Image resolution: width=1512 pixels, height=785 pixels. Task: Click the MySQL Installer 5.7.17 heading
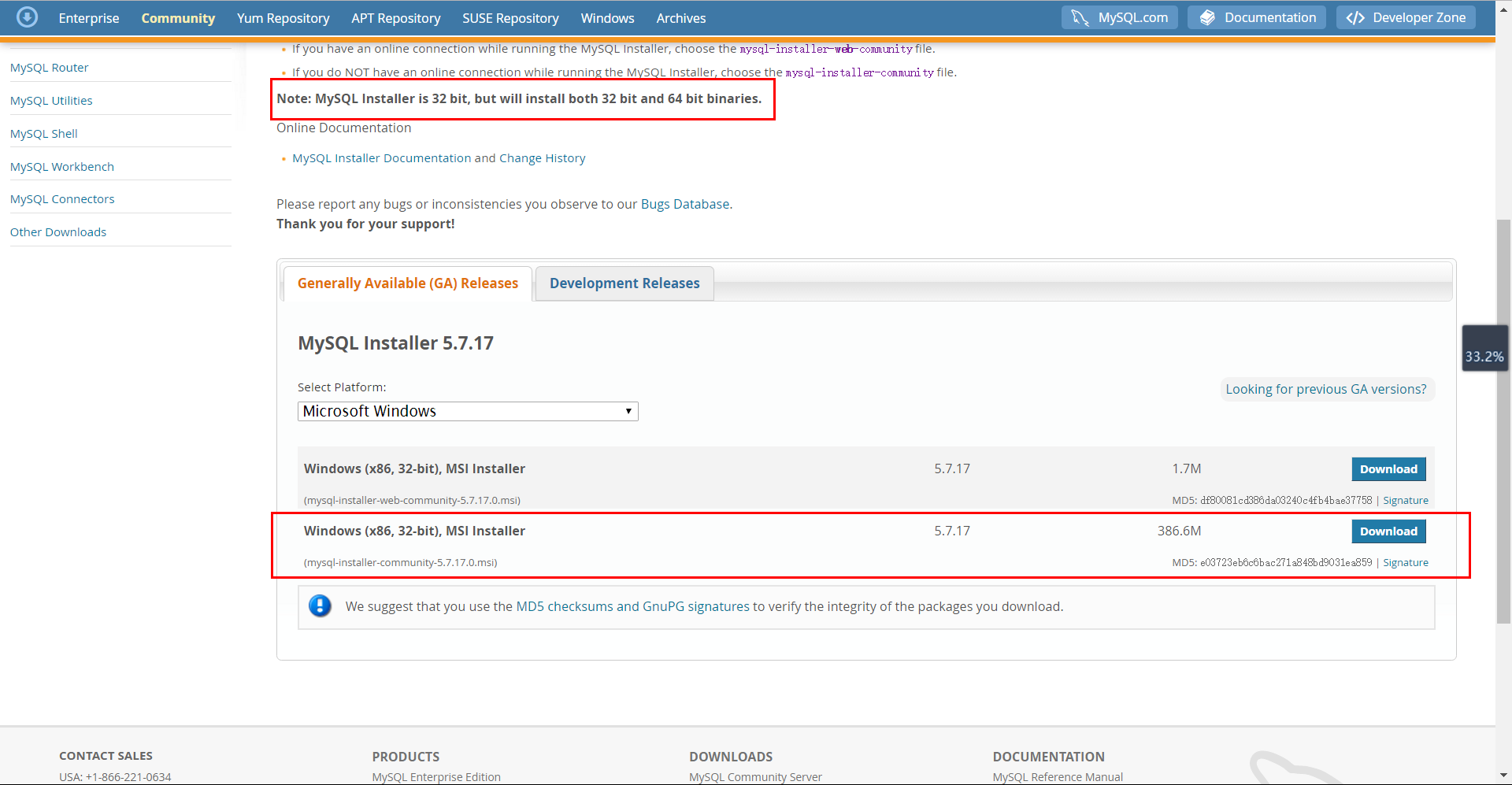click(395, 343)
